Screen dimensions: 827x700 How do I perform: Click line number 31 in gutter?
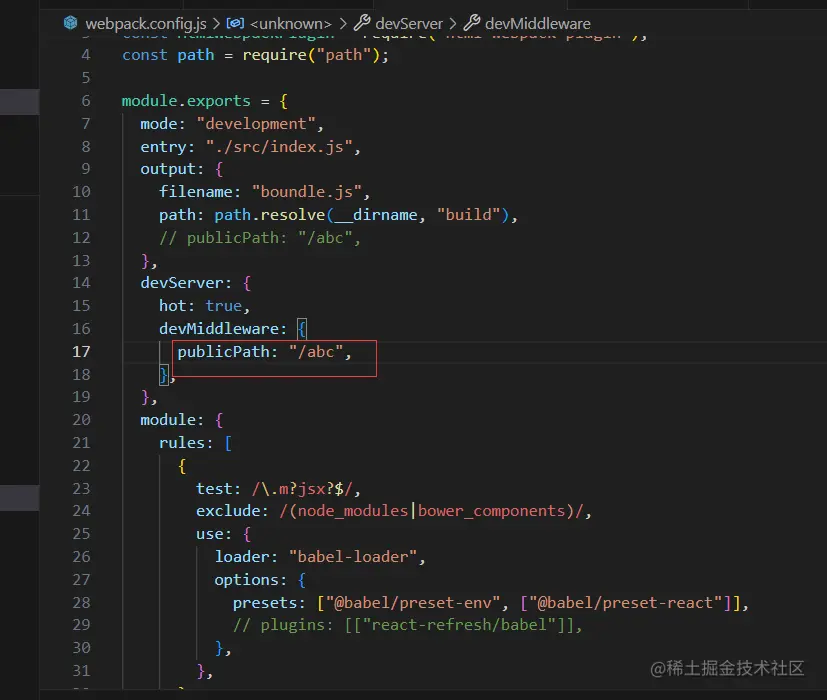pos(81,670)
